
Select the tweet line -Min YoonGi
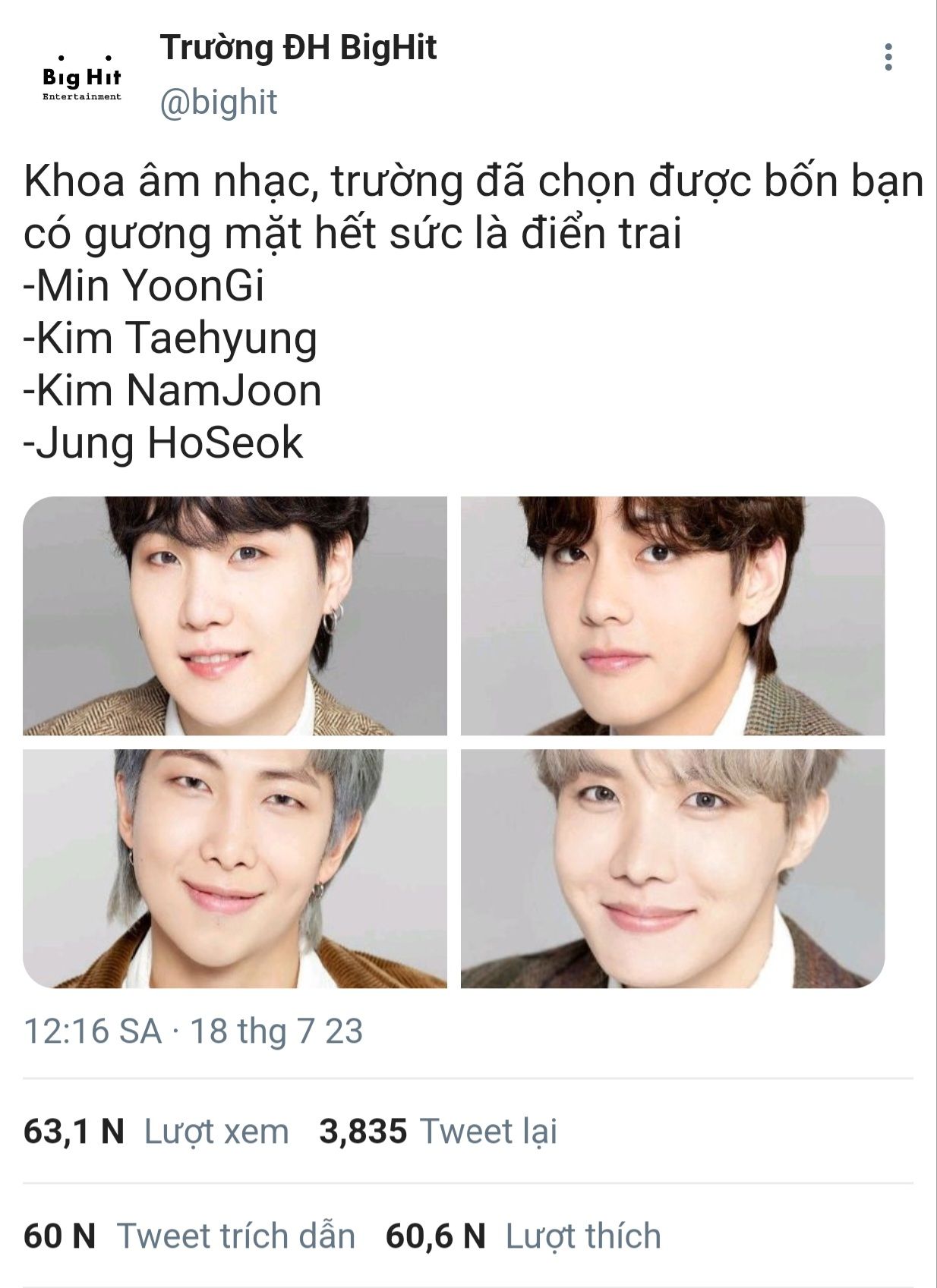click(x=144, y=285)
